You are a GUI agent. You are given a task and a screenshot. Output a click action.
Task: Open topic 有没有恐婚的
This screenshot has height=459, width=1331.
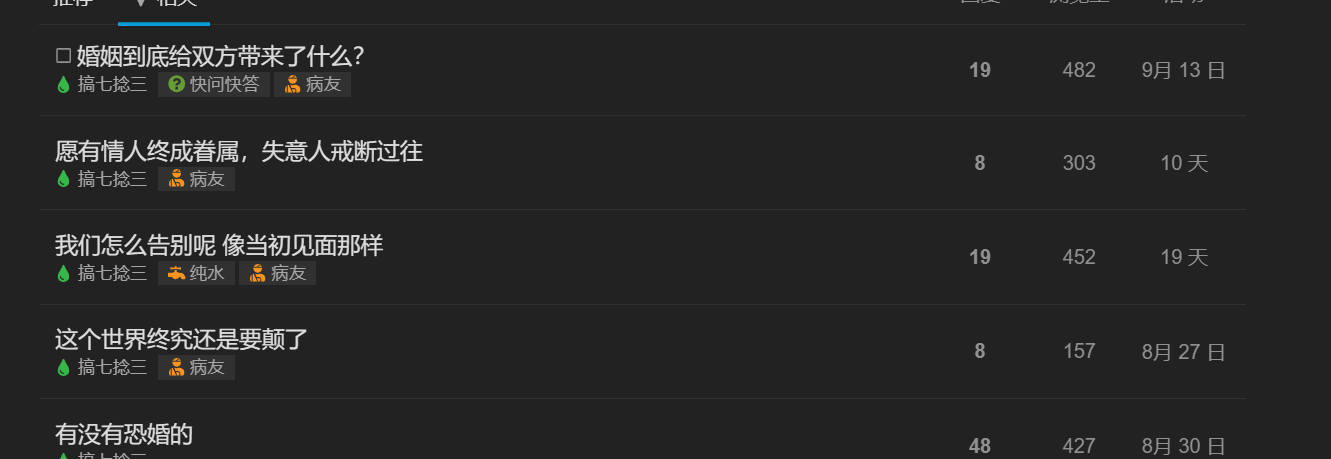coord(124,434)
